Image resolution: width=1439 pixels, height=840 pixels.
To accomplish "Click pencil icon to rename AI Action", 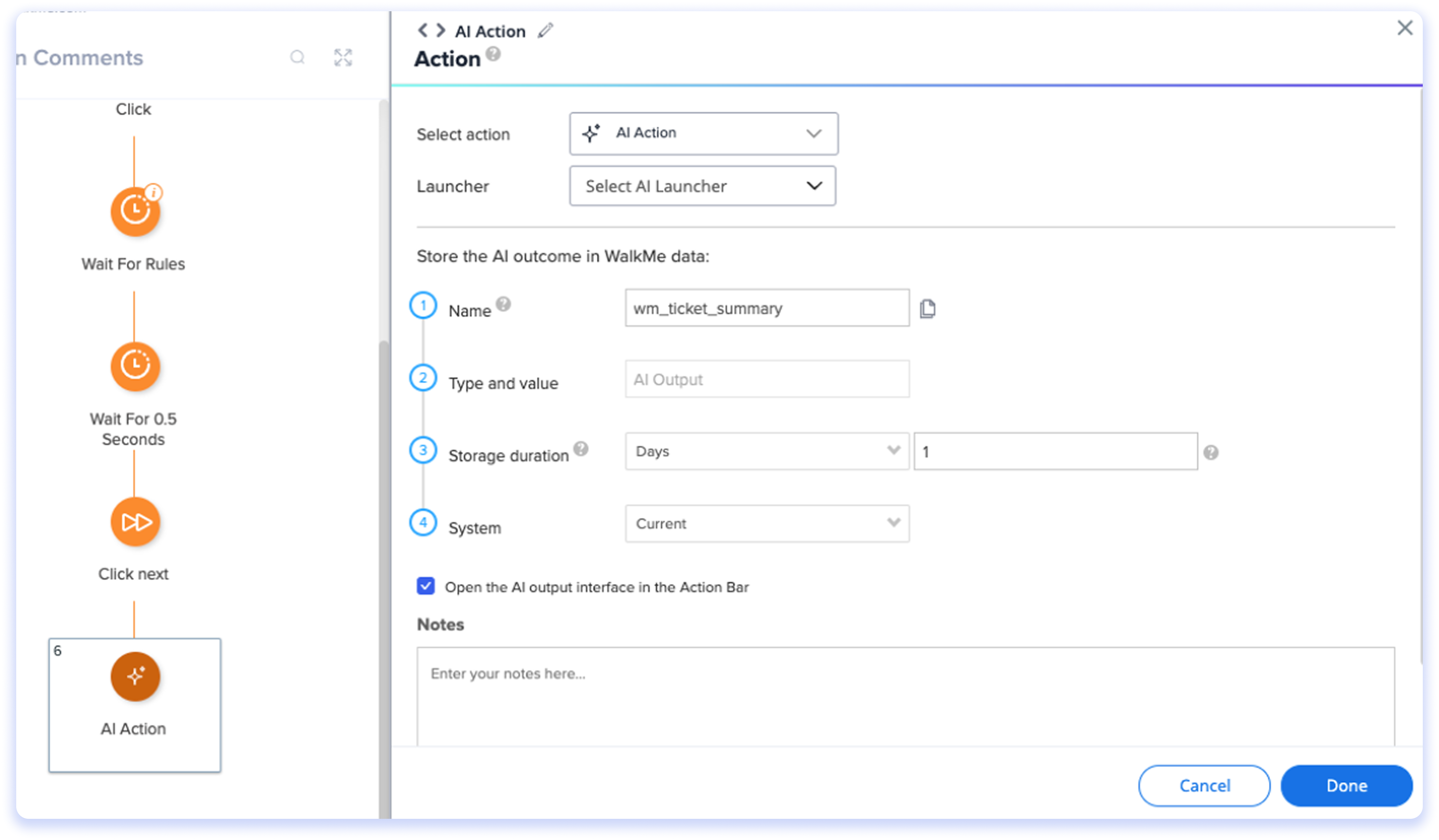I will (x=545, y=30).
